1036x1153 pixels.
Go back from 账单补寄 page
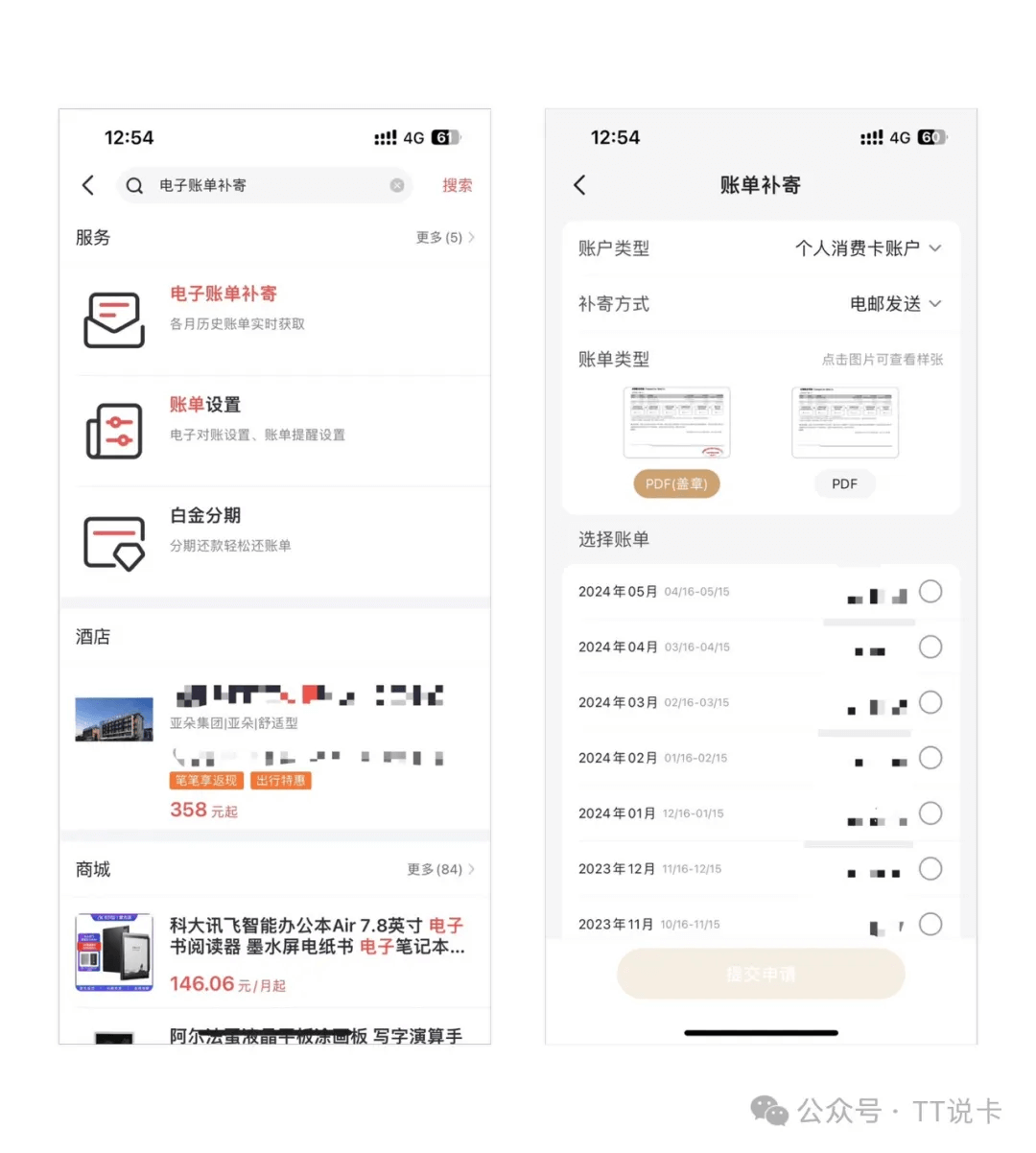pos(579,185)
